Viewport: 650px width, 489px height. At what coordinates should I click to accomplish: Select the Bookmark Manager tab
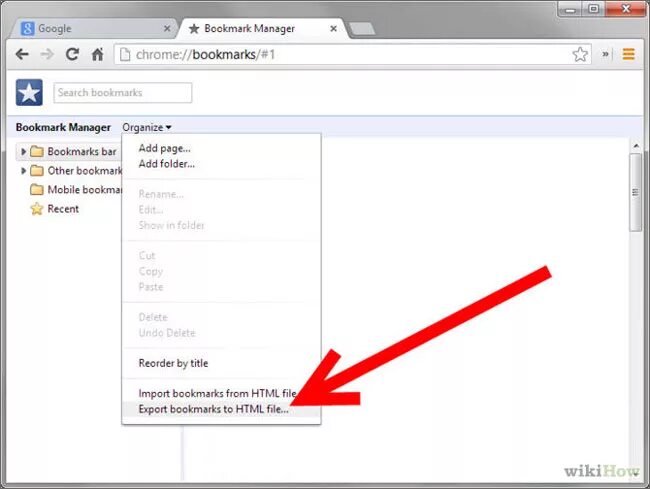click(x=262, y=29)
